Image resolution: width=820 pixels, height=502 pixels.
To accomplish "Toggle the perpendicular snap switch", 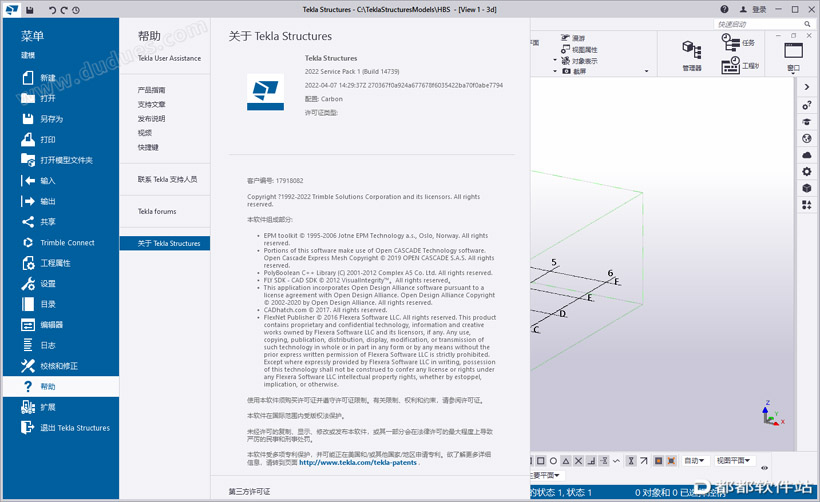I will click(591, 461).
